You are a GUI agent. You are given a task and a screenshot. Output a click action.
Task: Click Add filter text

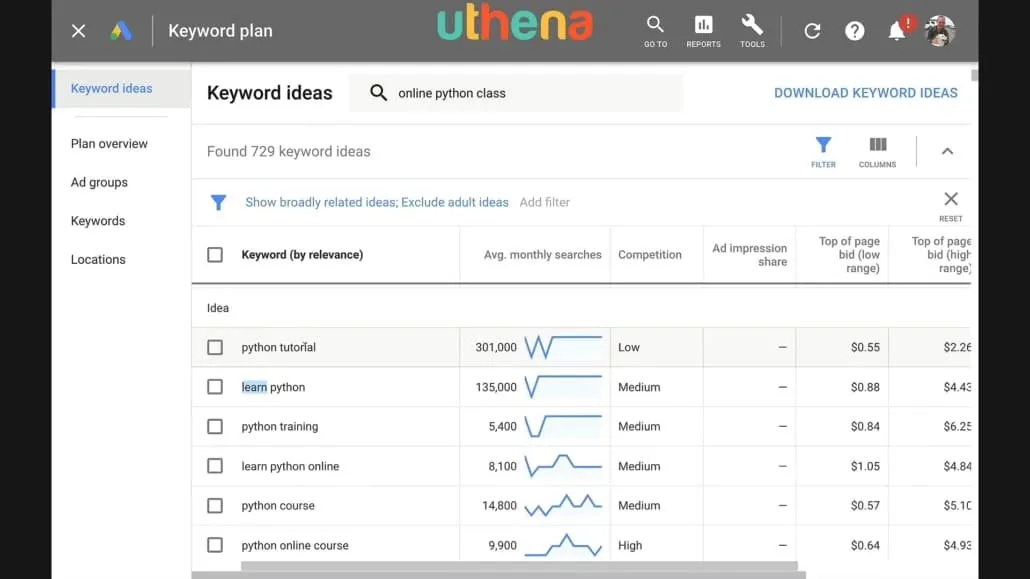tap(545, 202)
